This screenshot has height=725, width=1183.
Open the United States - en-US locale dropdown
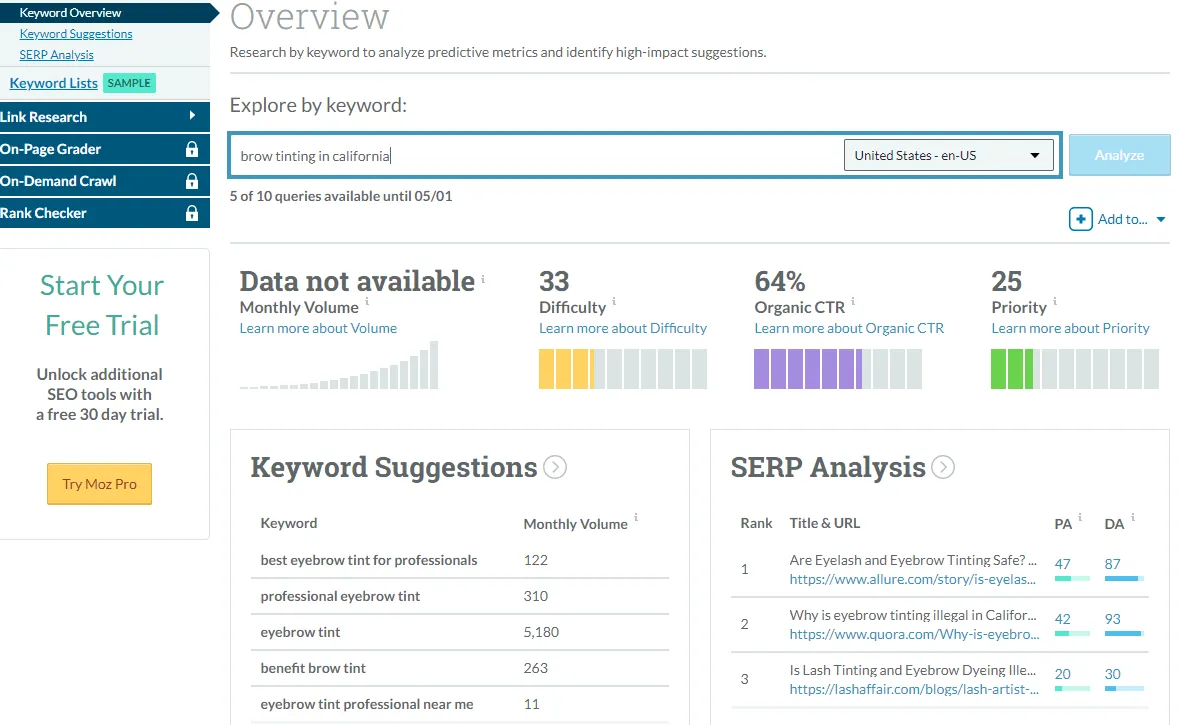(948, 155)
